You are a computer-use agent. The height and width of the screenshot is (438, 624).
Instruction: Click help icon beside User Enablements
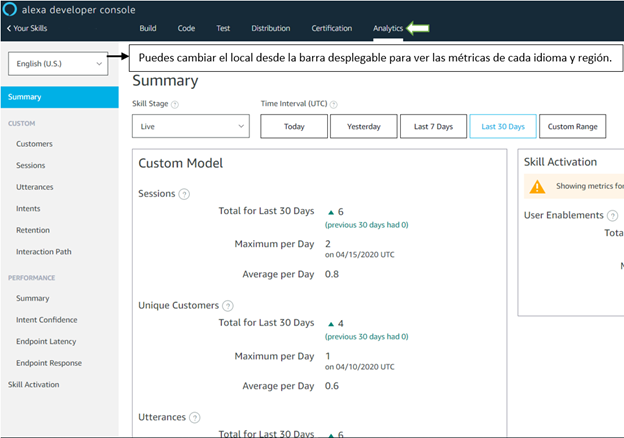click(611, 215)
